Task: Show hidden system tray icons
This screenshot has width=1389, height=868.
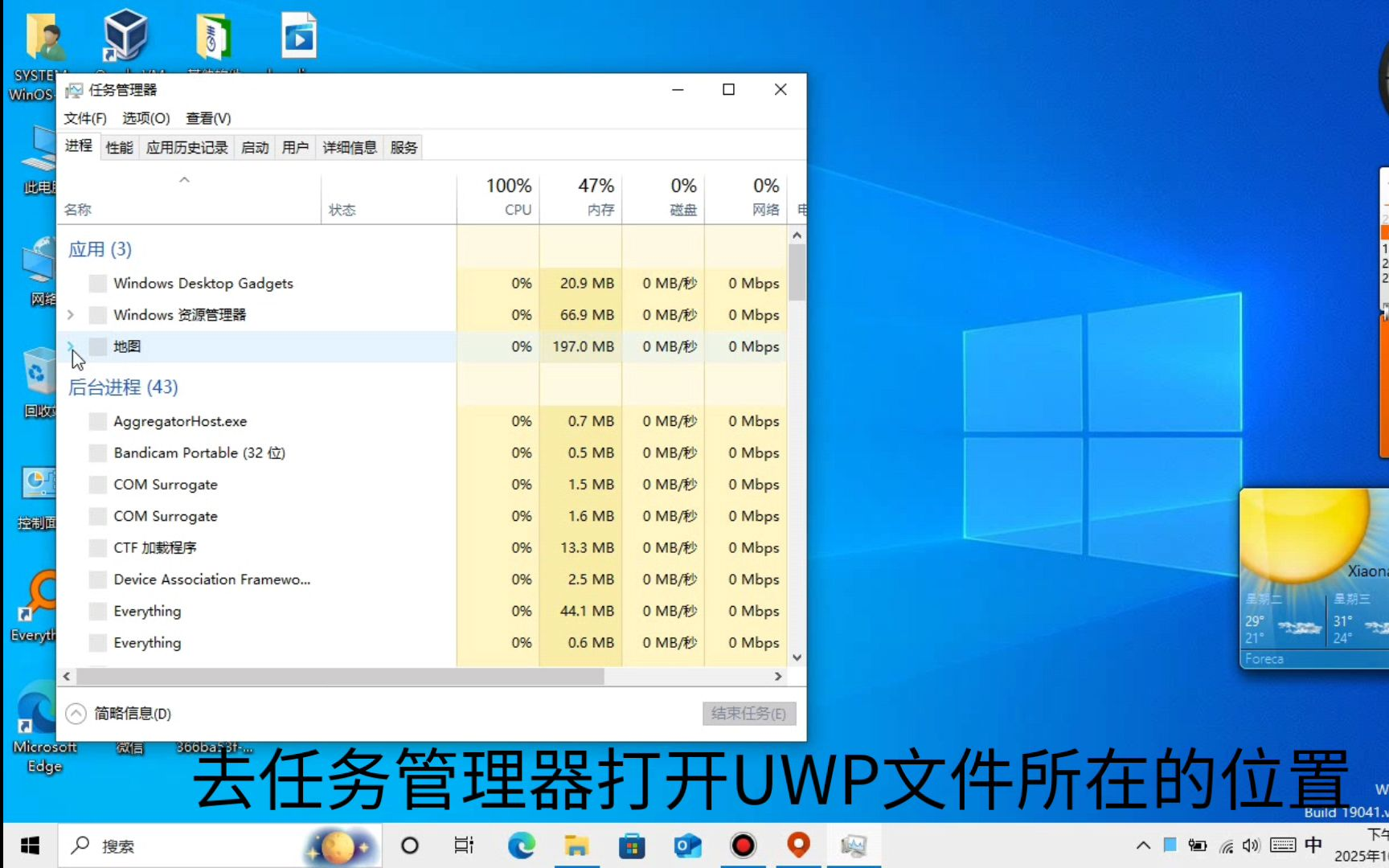Action: tap(1143, 845)
